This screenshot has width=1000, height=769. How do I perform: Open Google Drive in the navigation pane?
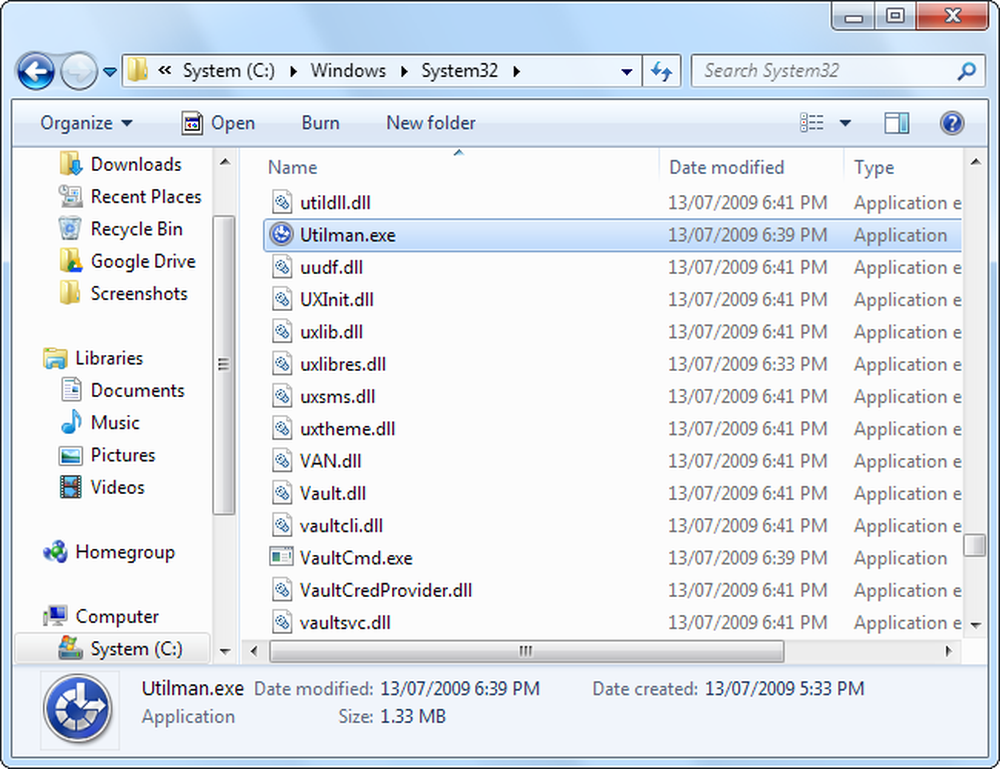[x=128, y=261]
